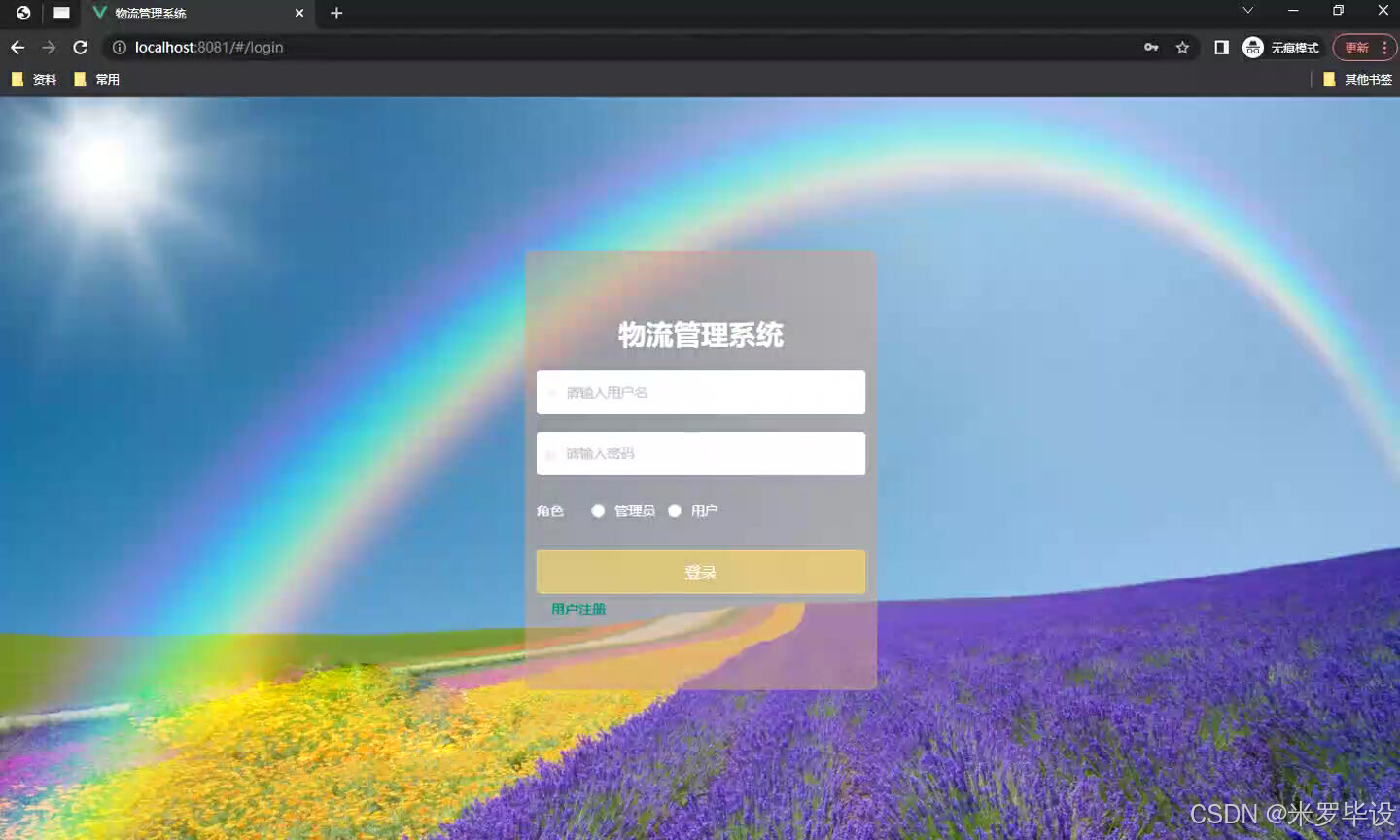Focus the 请输入密码 password field
The height and width of the screenshot is (840, 1400).
(x=701, y=453)
